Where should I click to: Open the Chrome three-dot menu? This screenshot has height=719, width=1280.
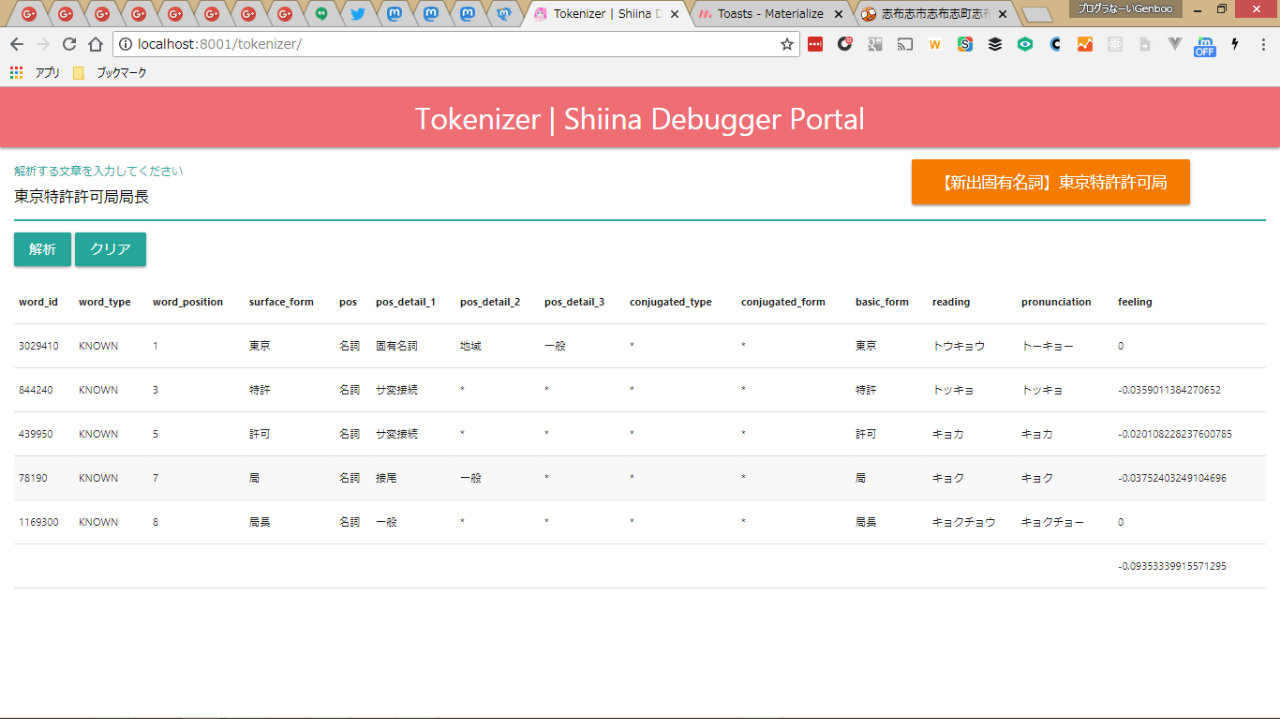[1263, 44]
